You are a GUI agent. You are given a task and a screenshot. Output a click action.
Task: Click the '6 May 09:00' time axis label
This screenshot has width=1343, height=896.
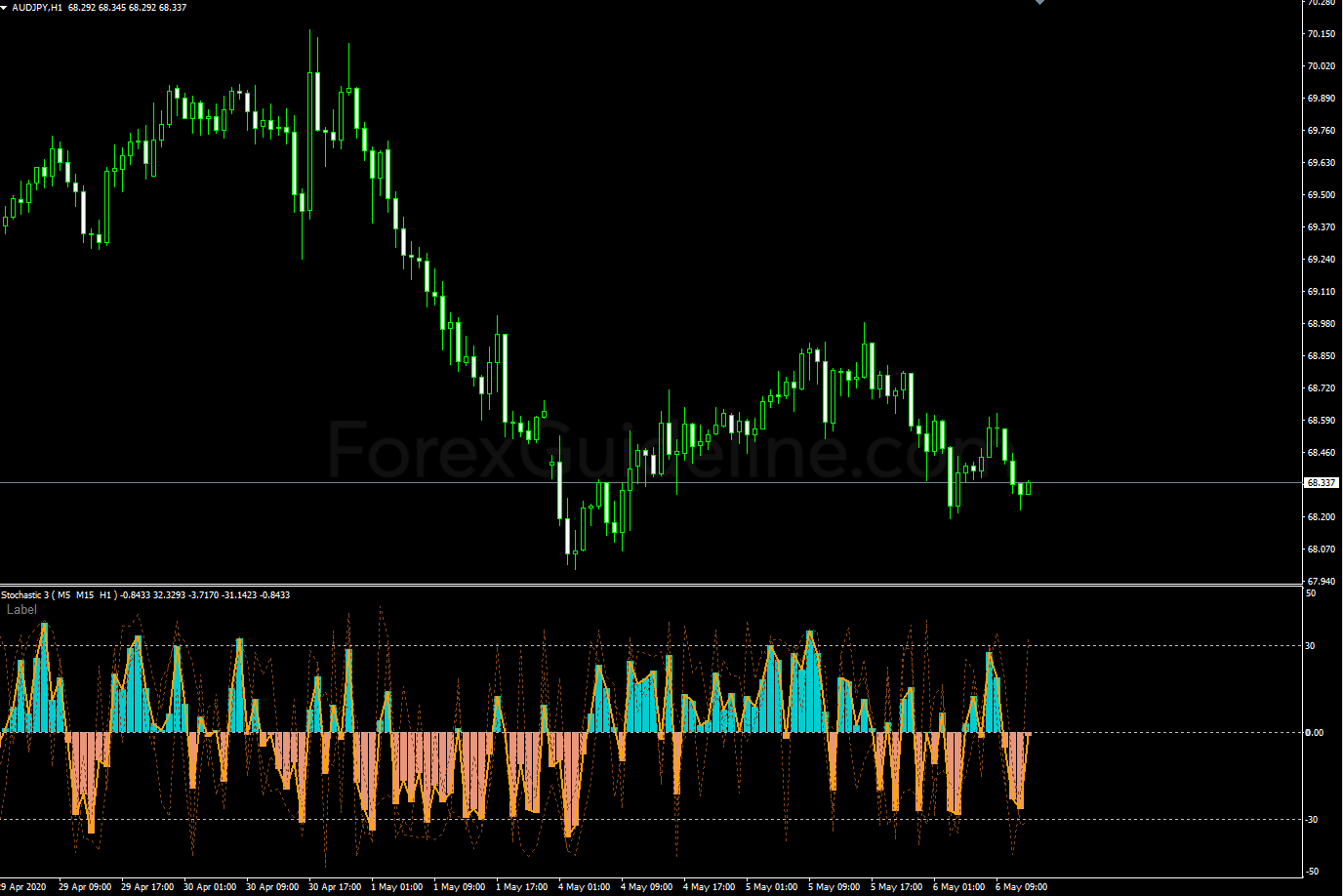click(x=1022, y=887)
